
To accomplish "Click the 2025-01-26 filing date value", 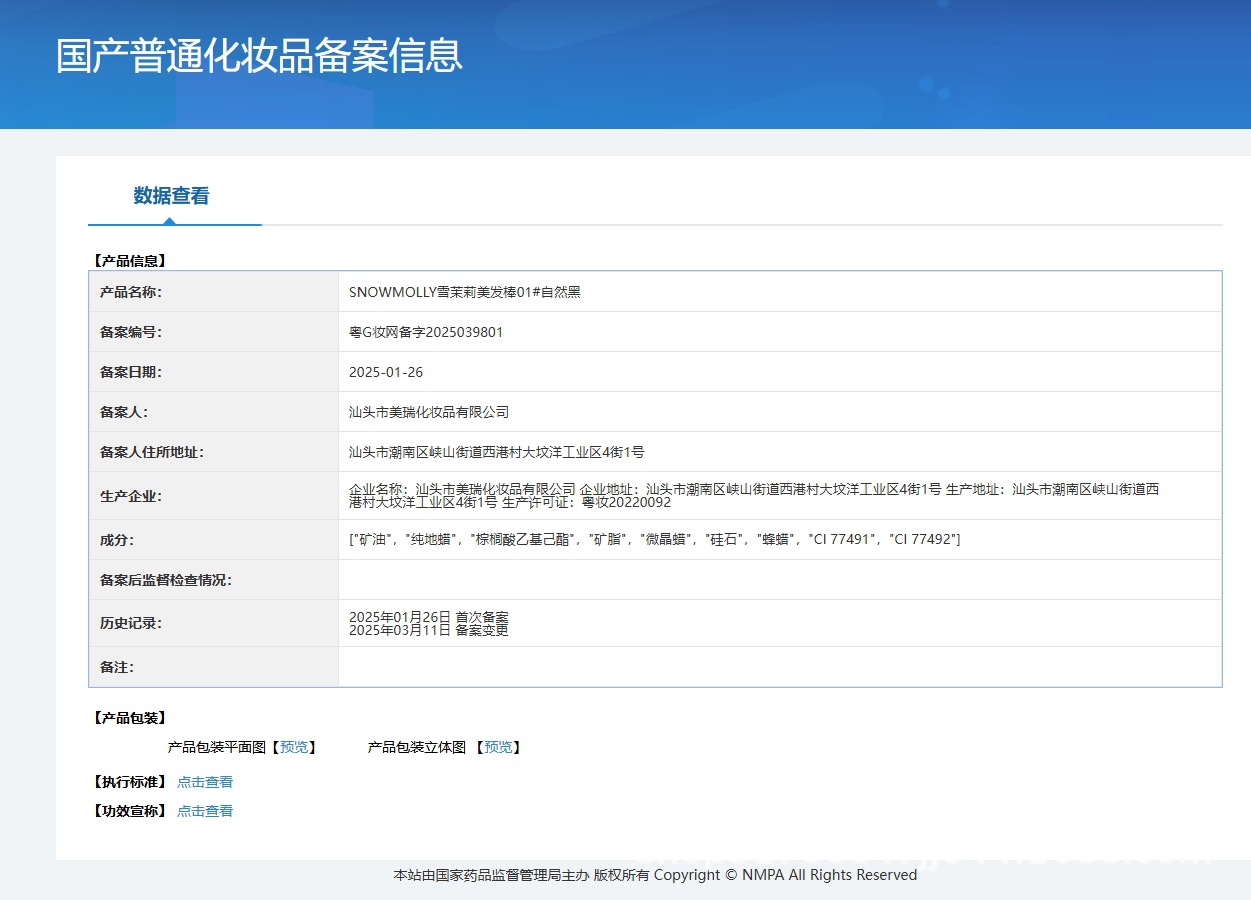I will coord(385,372).
